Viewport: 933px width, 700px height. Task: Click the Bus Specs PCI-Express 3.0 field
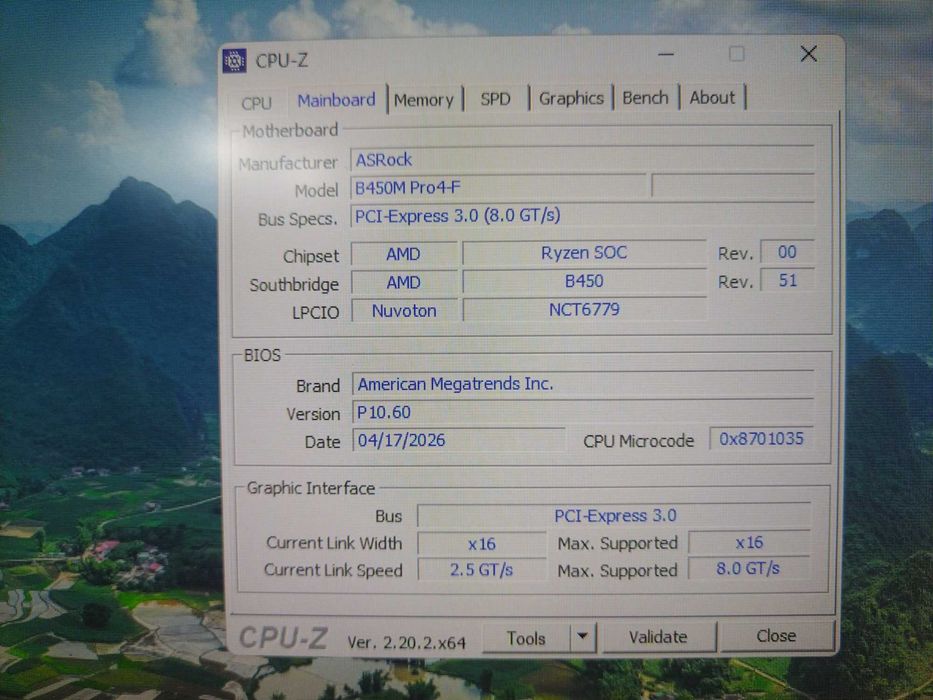tap(582, 215)
